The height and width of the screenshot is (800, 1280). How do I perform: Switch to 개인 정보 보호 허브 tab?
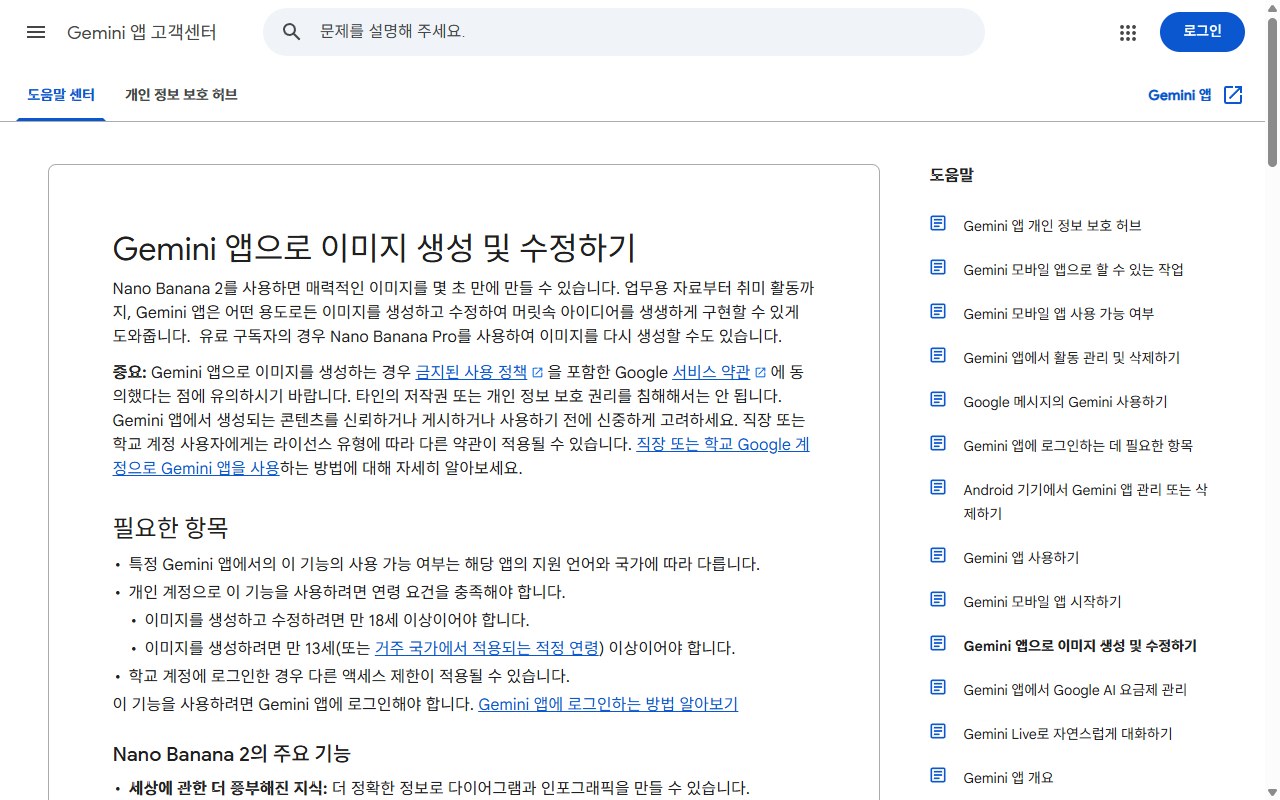point(181,95)
